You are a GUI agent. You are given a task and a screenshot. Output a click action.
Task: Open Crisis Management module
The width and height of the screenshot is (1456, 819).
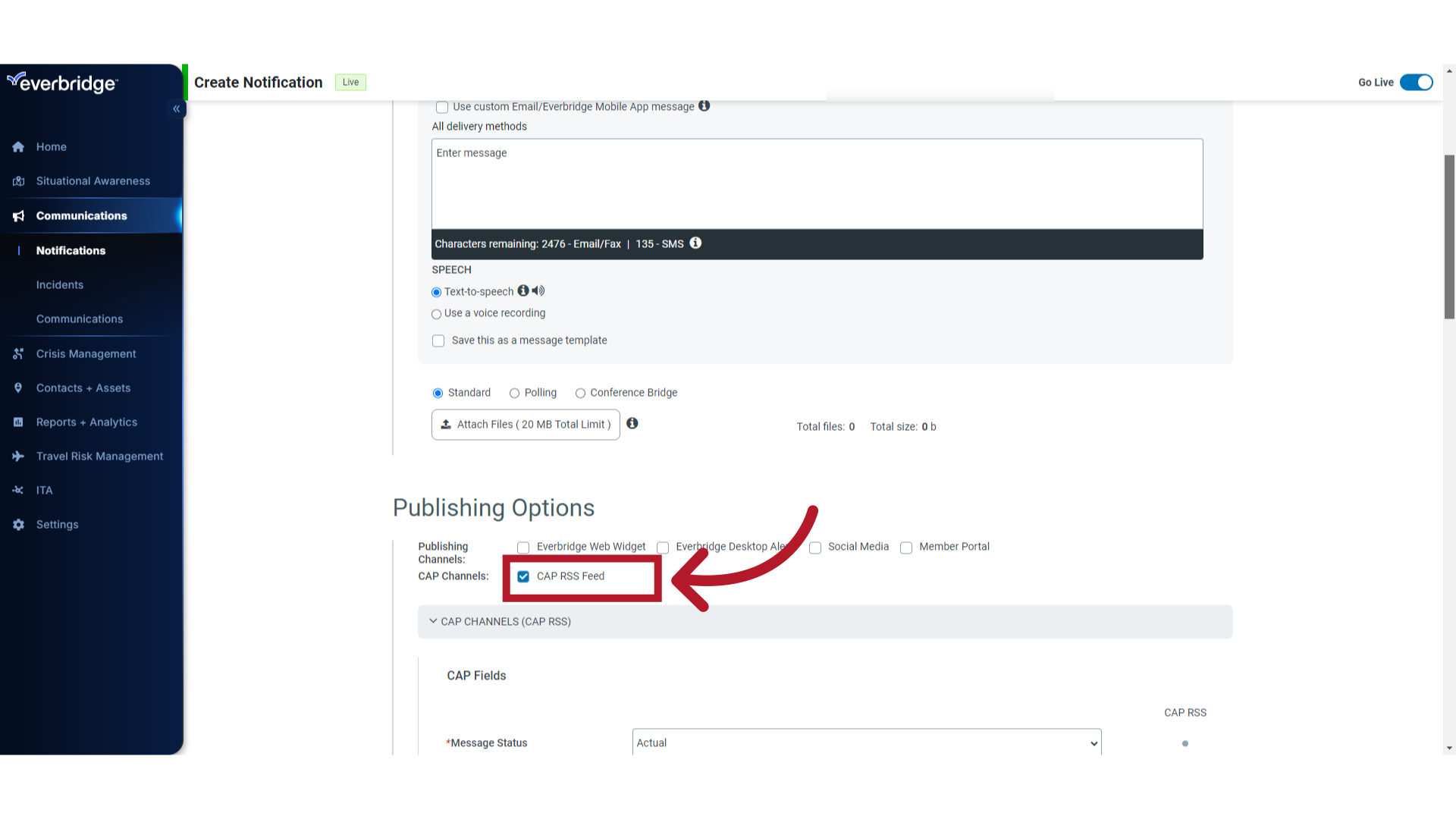[x=85, y=353]
